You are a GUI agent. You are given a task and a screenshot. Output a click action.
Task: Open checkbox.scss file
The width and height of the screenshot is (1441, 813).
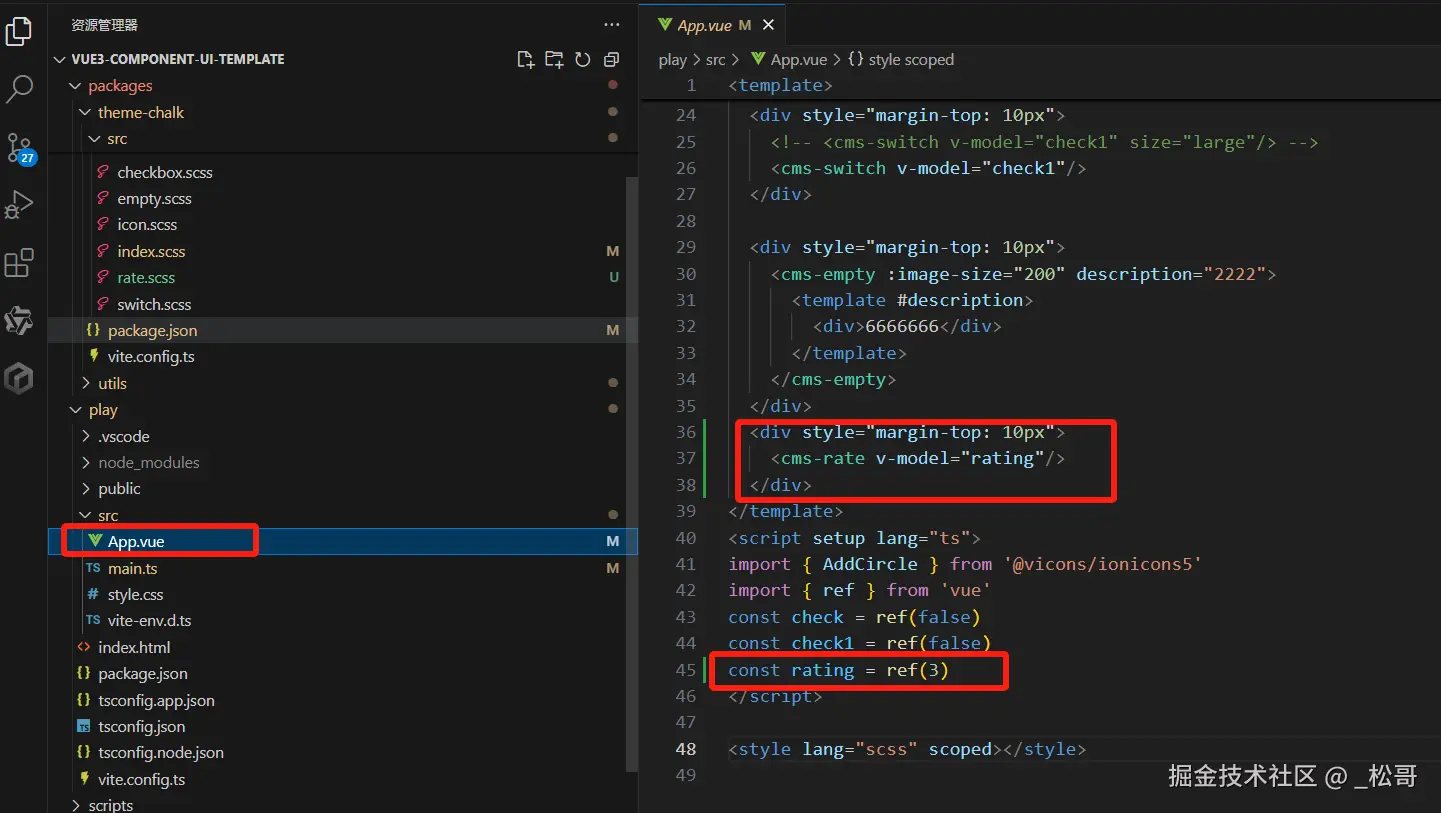[165, 172]
